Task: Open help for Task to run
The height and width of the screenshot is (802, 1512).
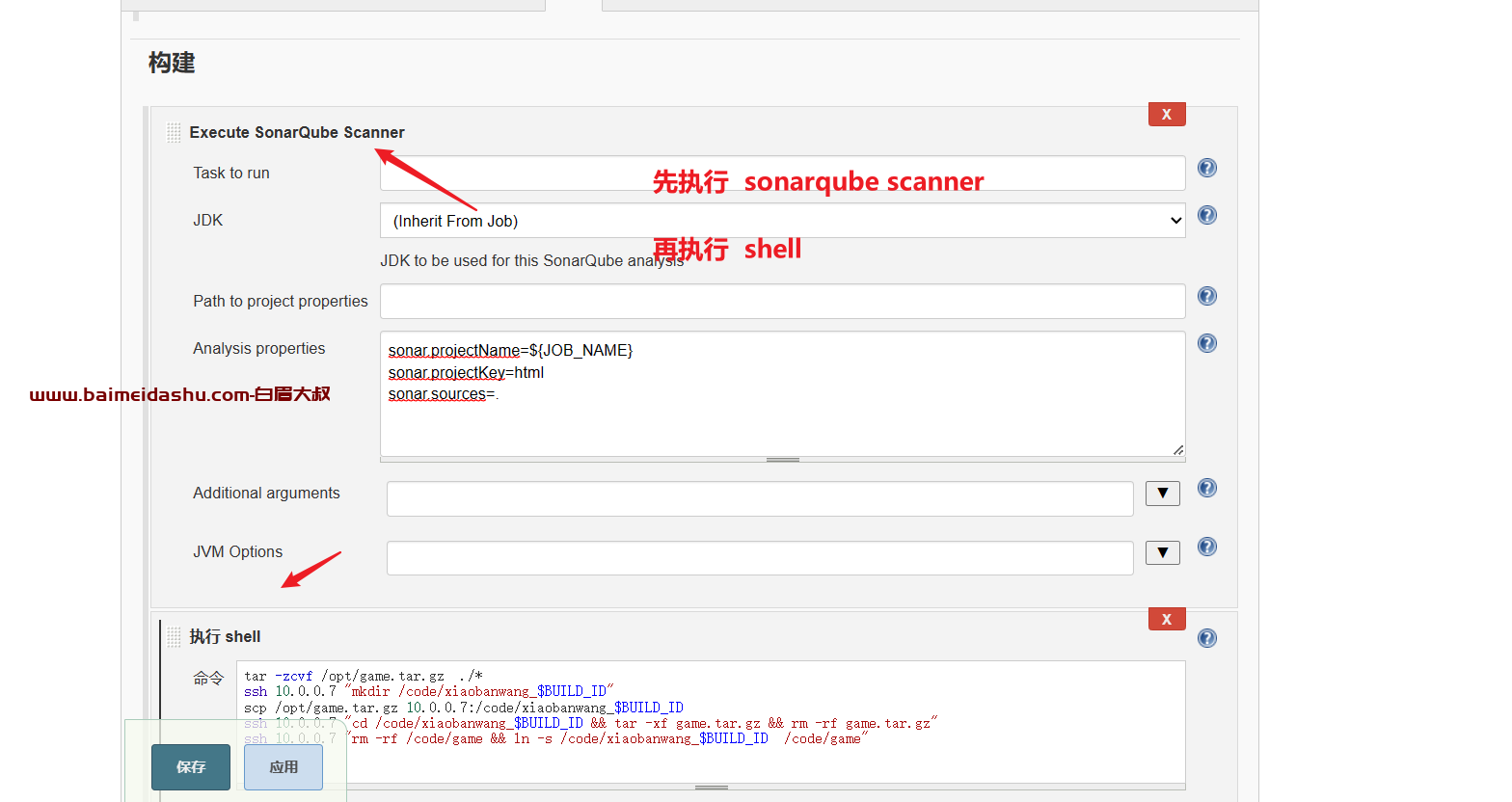Action: click(1206, 168)
